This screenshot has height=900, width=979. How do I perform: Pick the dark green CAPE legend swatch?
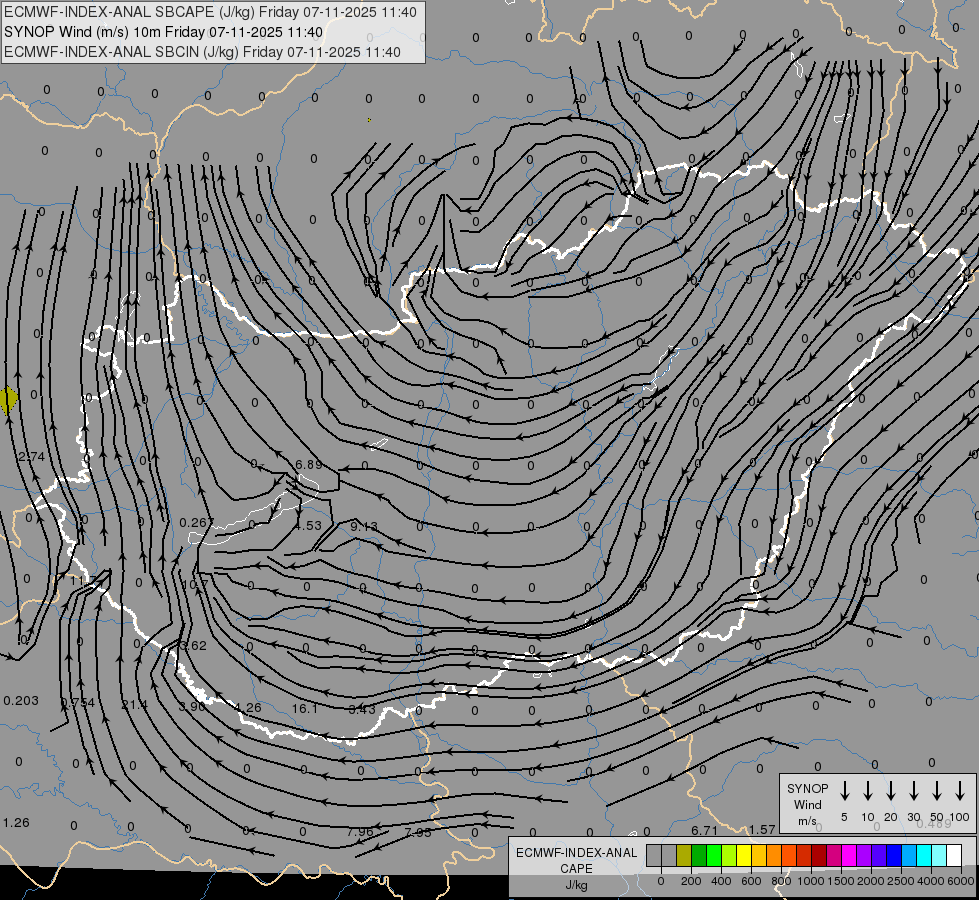(699, 855)
